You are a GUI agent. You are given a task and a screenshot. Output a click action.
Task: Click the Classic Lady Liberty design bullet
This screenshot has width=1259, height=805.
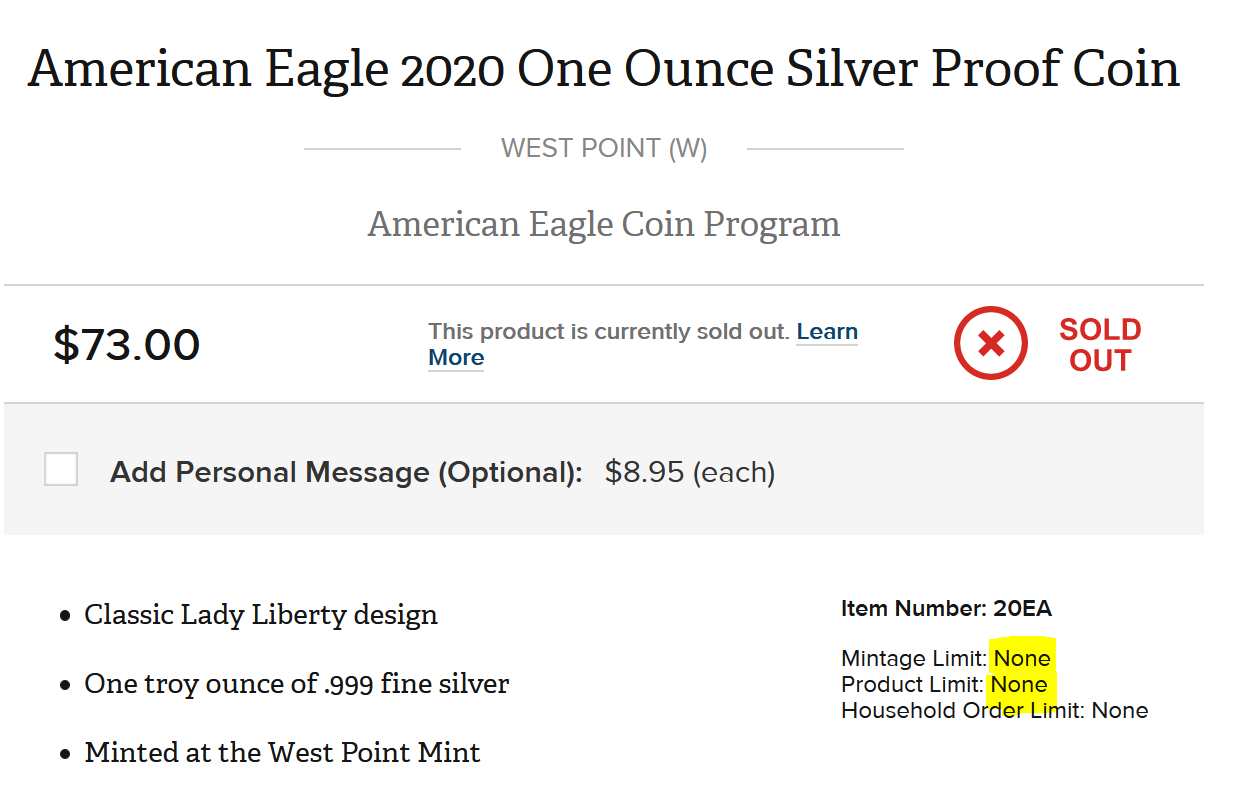[260, 614]
